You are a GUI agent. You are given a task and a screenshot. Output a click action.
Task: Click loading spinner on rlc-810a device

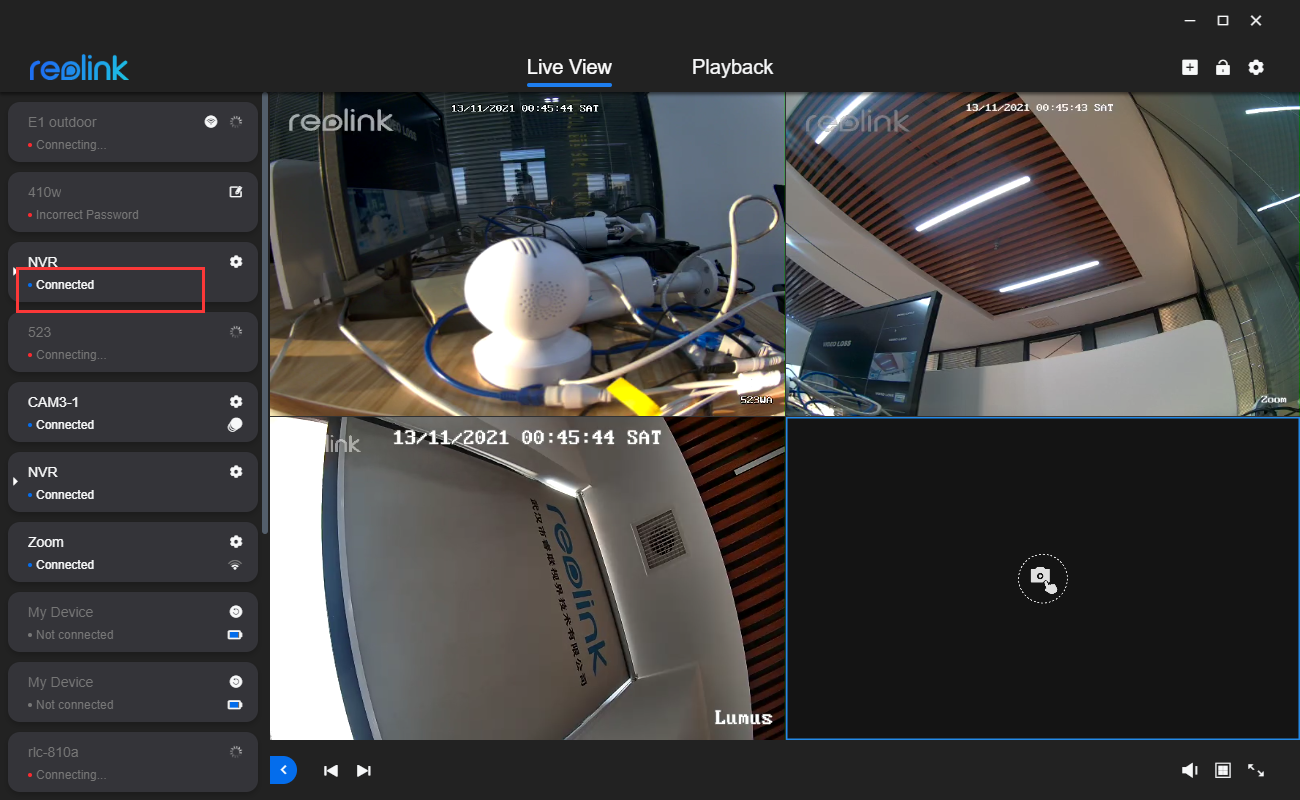tap(236, 751)
